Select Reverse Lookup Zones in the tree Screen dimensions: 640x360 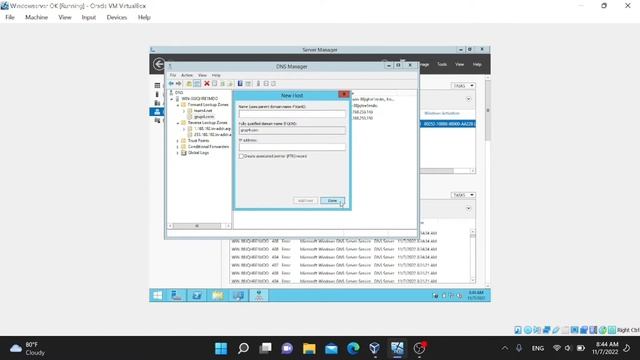click(x=207, y=123)
